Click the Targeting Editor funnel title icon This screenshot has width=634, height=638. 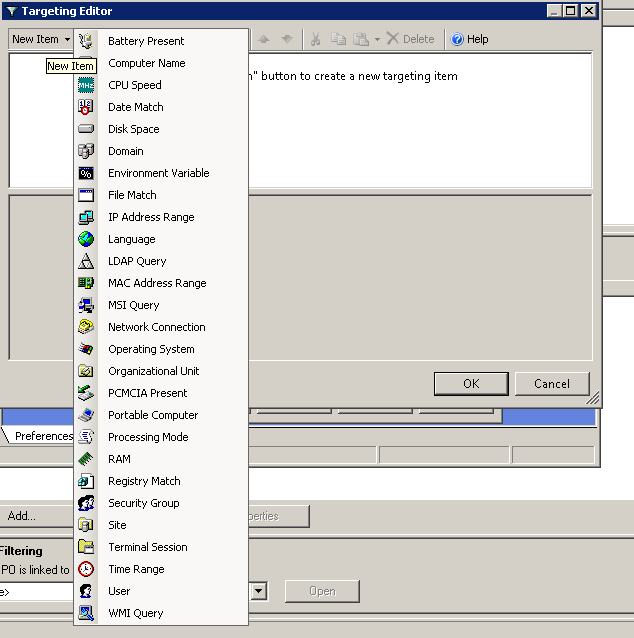12,11
